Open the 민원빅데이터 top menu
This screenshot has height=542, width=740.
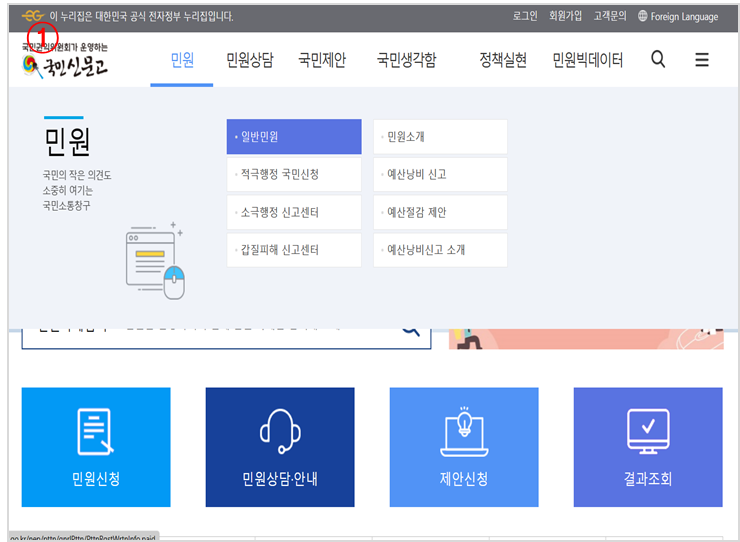(x=588, y=60)
